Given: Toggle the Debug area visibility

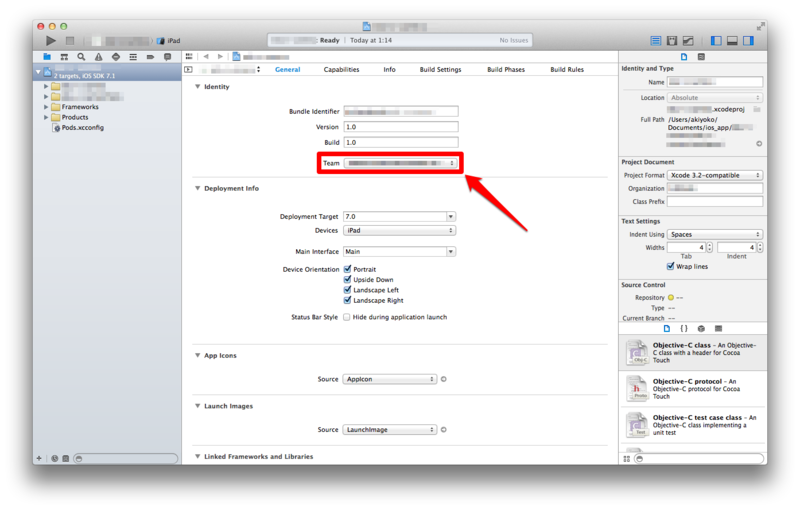Looking at the screenshot, I should [732, 40].
